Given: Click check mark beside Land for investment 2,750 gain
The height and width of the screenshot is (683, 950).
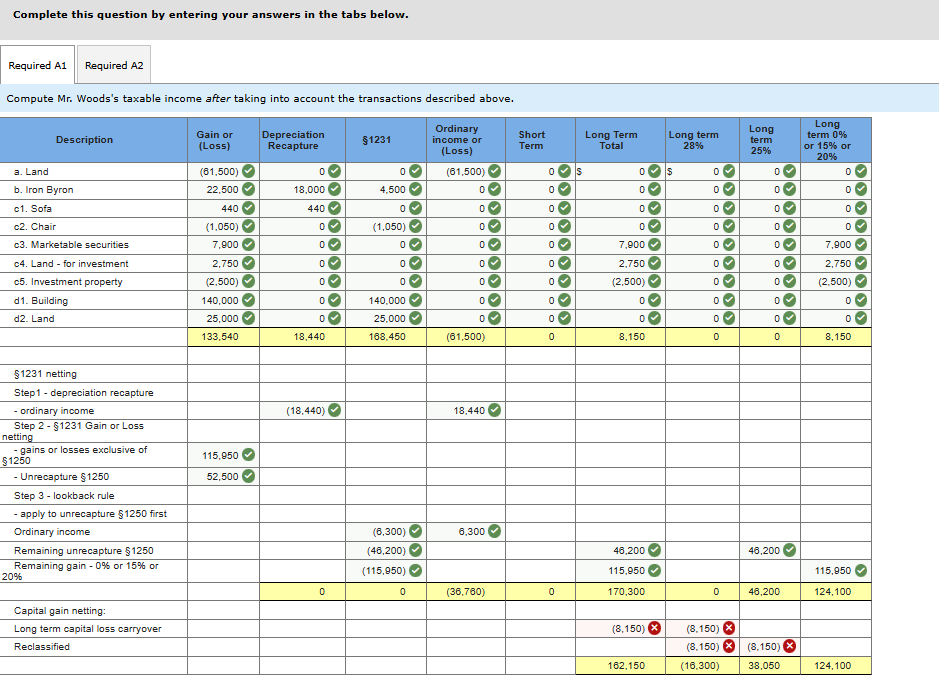Looking at the screenshot, I should [248, 263].
